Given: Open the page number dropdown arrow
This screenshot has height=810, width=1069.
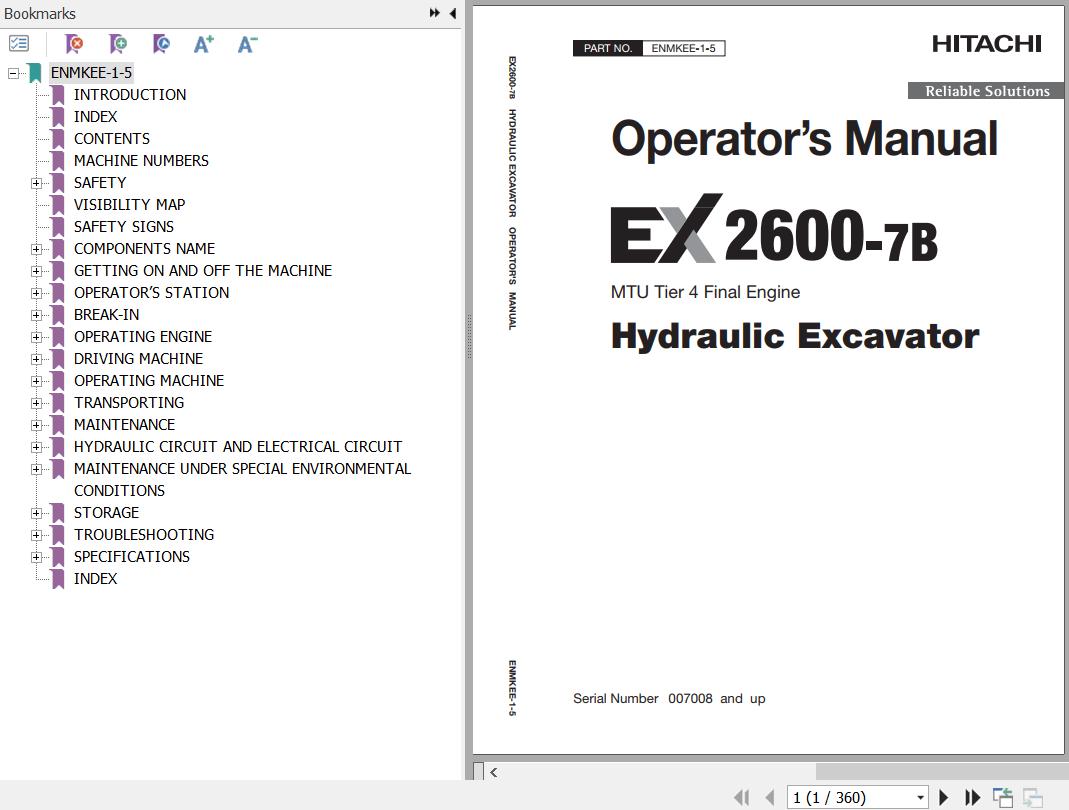Looking at the screenshot, I should [x=920, y=797].
